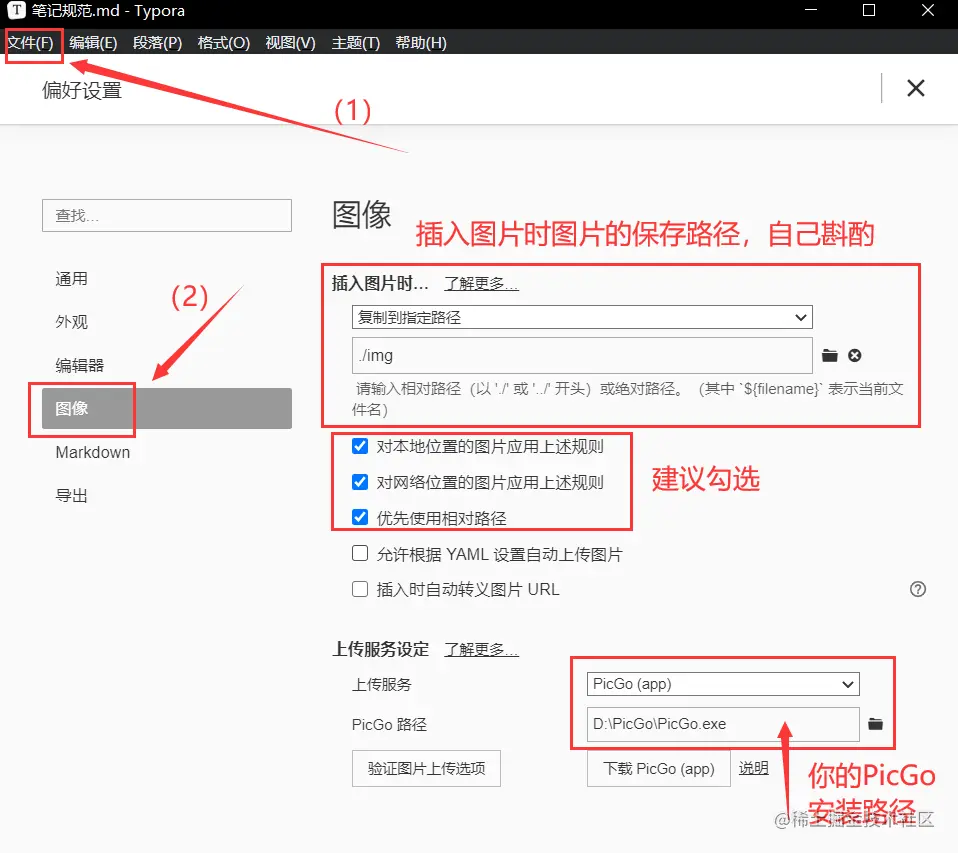Viewport: 958px width, 853px height.
Task: Click the 查找 search field
Action: tap(167, 215)
